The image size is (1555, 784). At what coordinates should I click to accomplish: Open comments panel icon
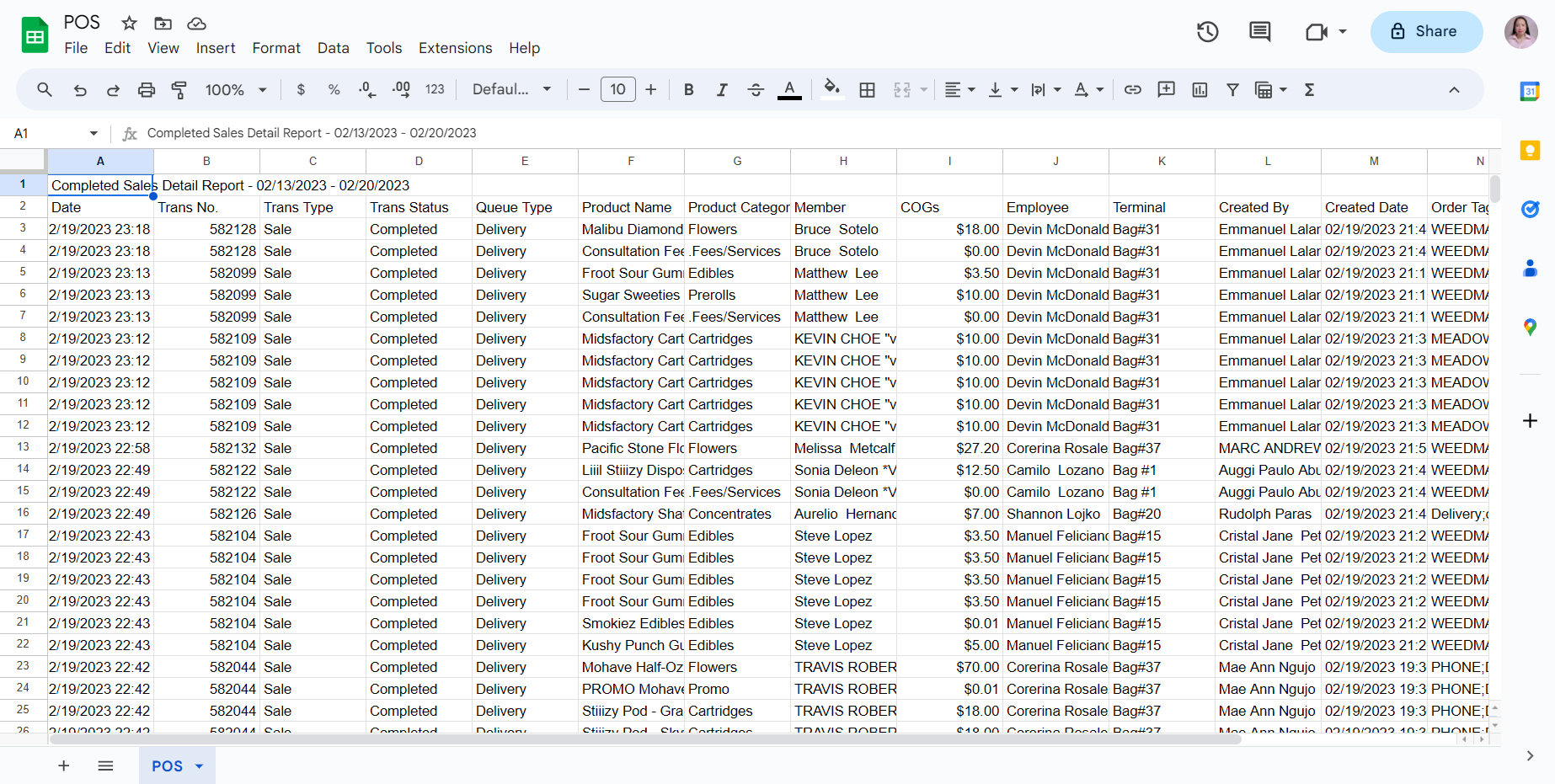pyautogui.click(x=1260, y=32)
